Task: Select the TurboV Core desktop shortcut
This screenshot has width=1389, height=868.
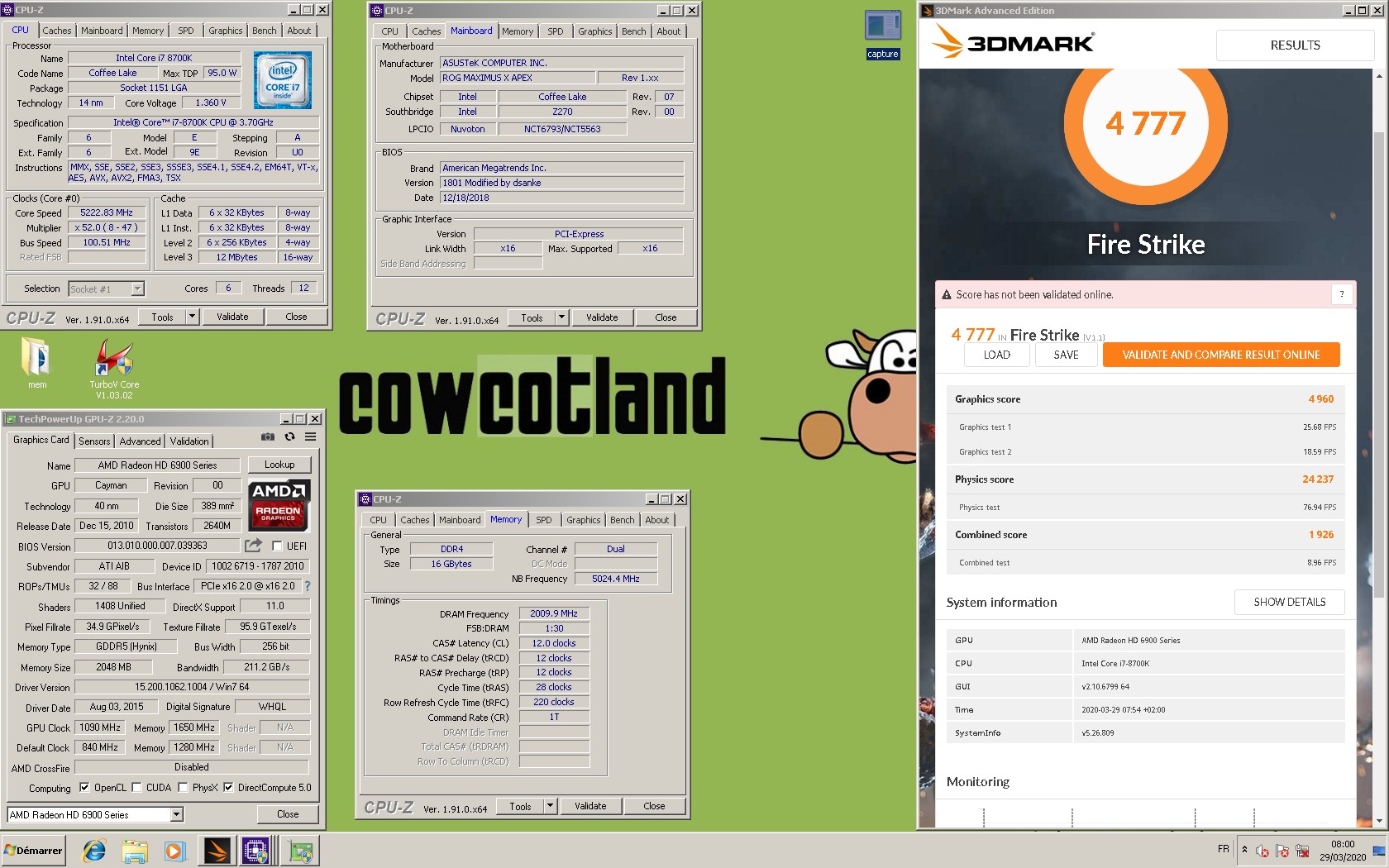Action: point(114,369)
